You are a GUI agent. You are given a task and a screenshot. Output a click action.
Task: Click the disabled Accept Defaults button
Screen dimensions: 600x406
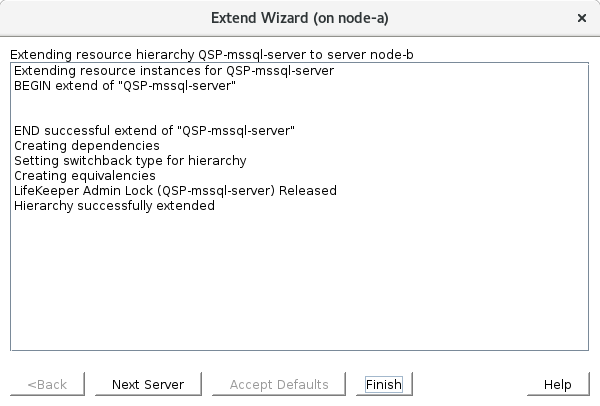278,384
